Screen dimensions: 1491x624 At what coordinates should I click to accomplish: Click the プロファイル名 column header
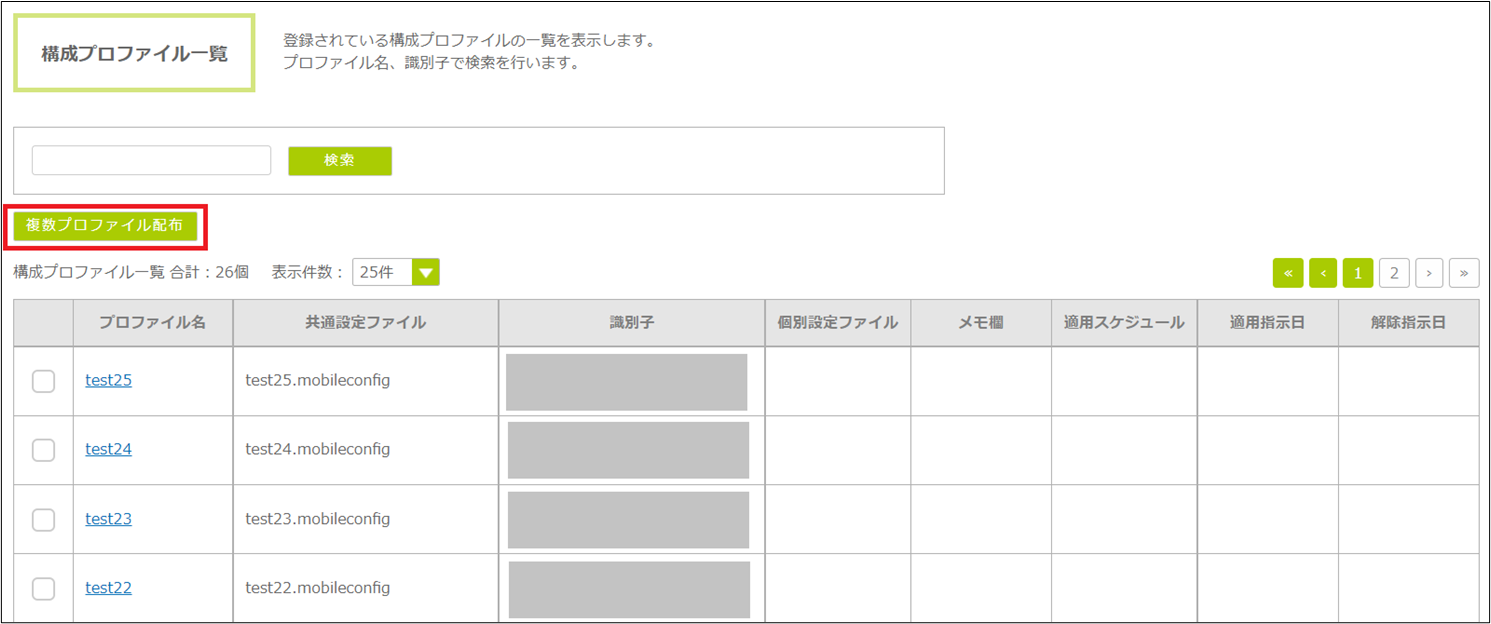point(152,323)
